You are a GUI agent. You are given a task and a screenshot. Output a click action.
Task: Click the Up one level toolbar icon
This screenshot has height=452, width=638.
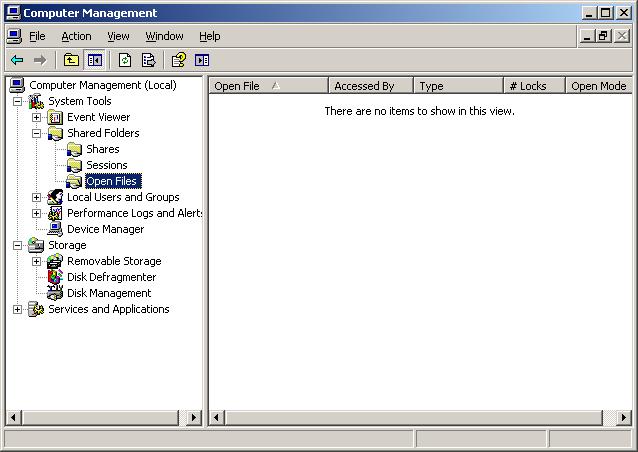click(71, 60)
